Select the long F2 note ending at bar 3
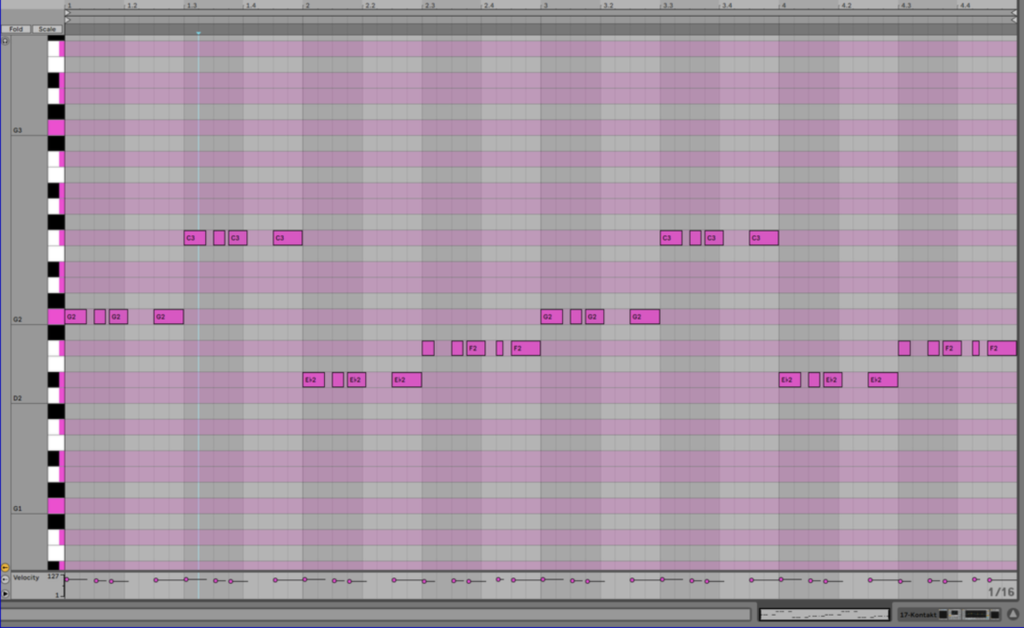 click(526, 348)
